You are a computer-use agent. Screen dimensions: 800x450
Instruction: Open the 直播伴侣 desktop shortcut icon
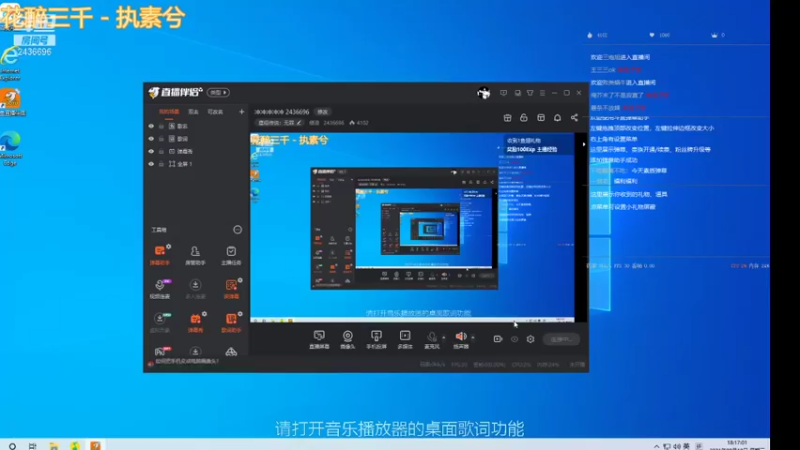pyautogui.click(x=11, y=102)
